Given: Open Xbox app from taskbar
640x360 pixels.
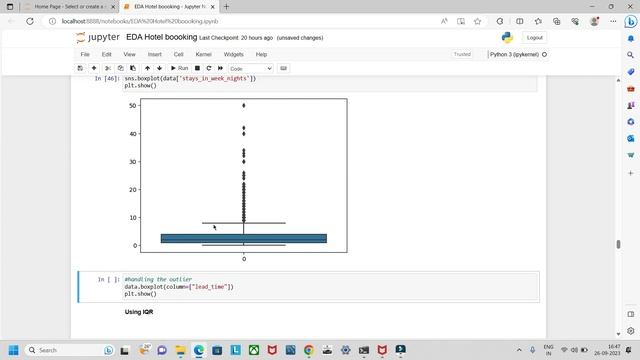Looking at the screenshot, I should click(254, 350).
